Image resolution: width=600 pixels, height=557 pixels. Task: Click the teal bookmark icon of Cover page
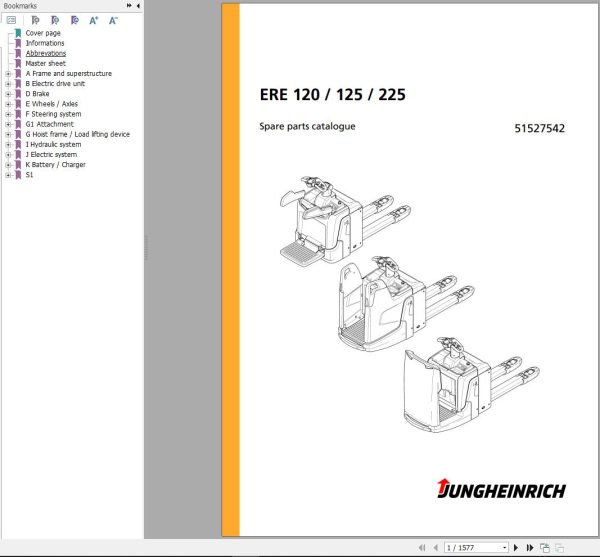18,33
